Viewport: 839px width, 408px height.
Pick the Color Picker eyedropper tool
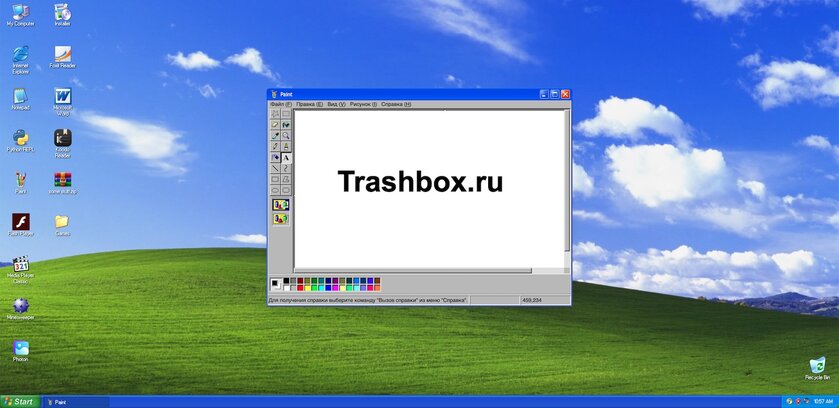click(275, 135)
